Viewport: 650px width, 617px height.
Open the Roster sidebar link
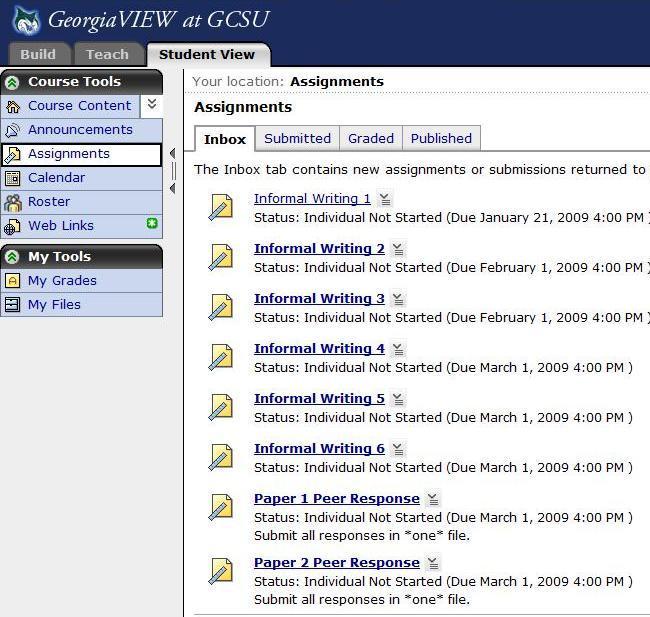[x=49, y=202]
